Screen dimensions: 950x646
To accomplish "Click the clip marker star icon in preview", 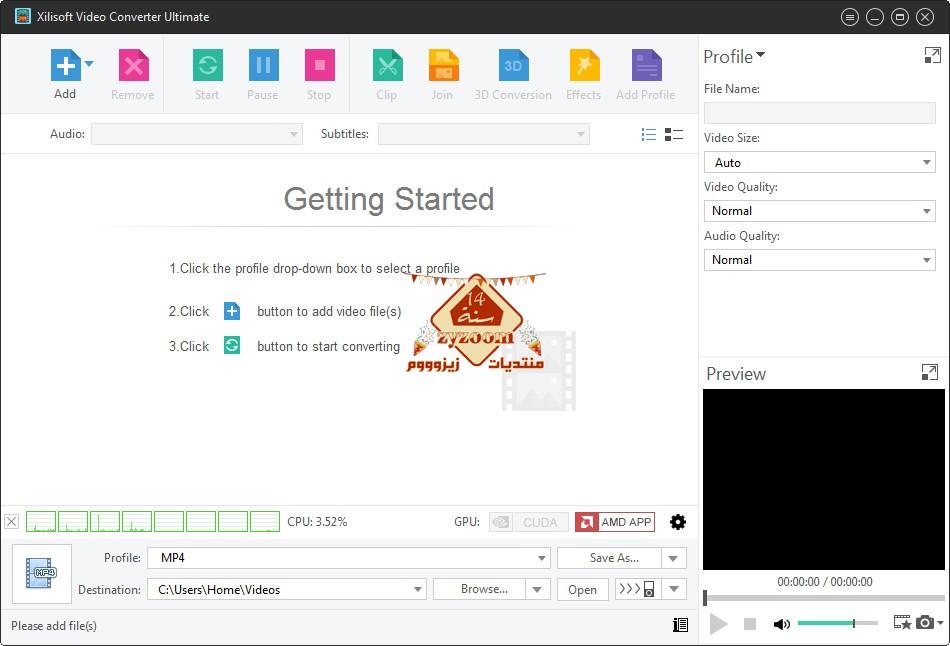I will (x=902, y=622).
